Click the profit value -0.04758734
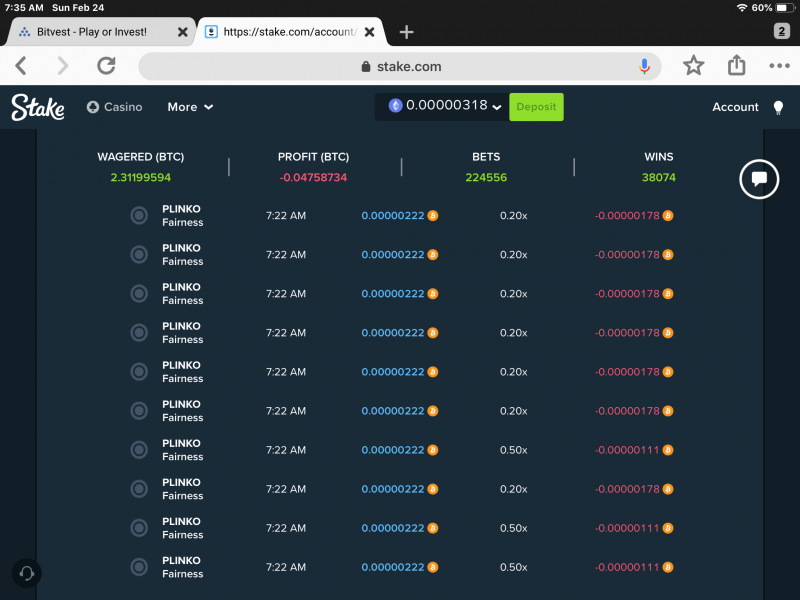 click(313, 178)
